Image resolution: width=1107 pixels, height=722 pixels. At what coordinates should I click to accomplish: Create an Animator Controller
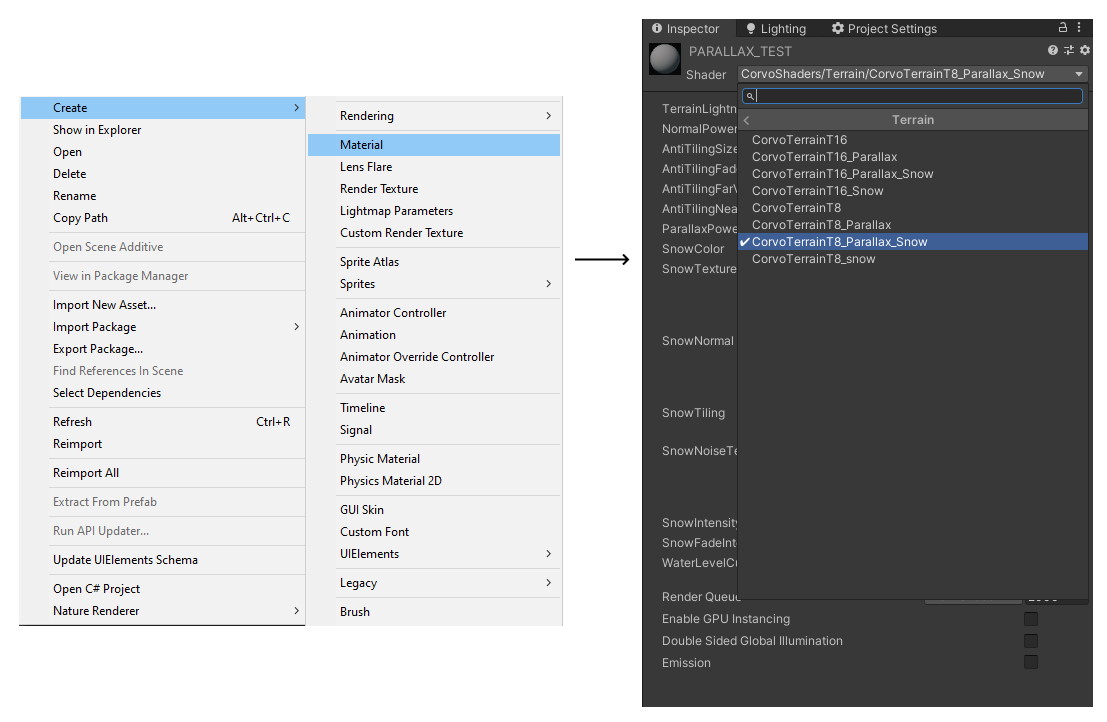coord(434,313)
